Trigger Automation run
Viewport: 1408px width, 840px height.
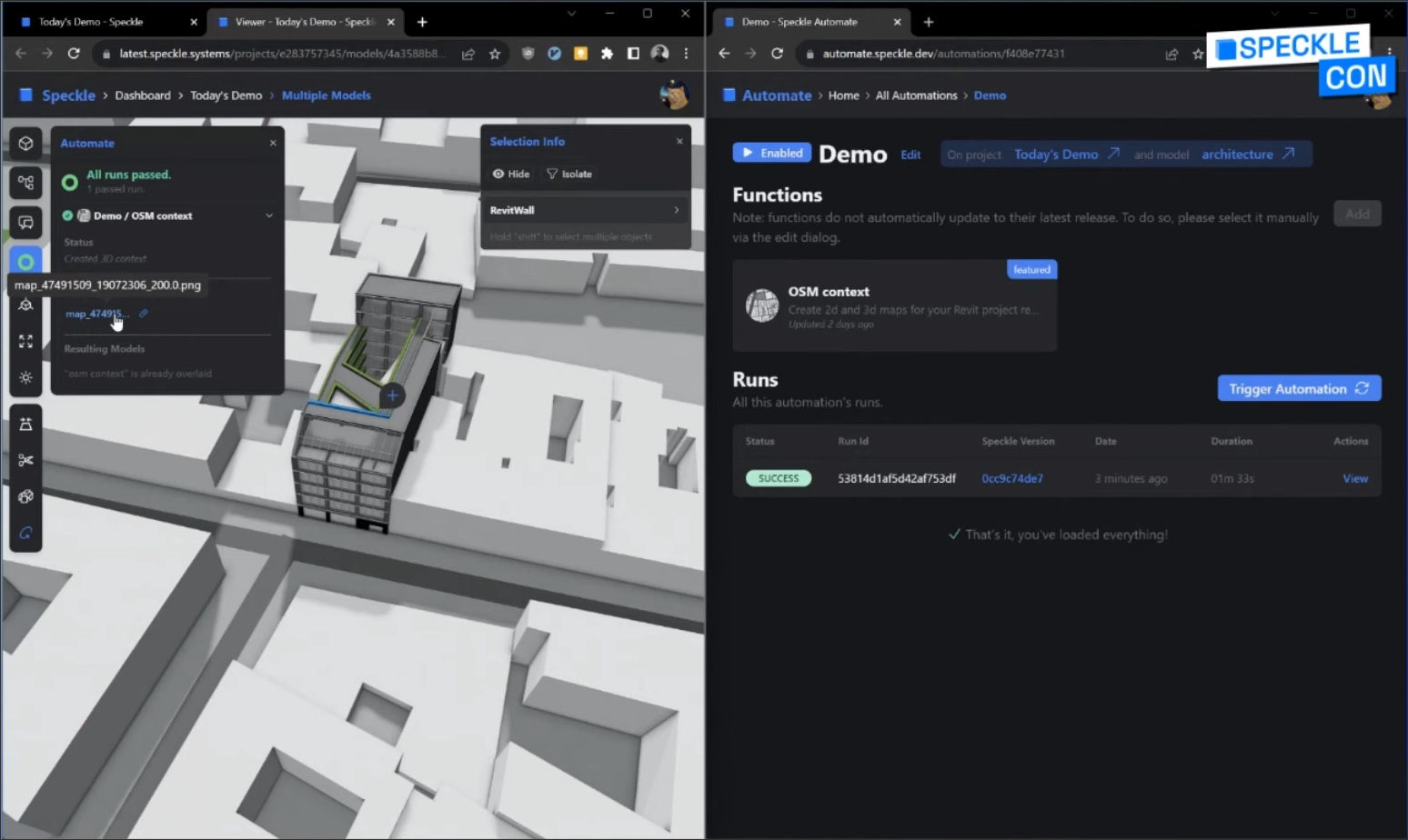(x=1299, y=388)
